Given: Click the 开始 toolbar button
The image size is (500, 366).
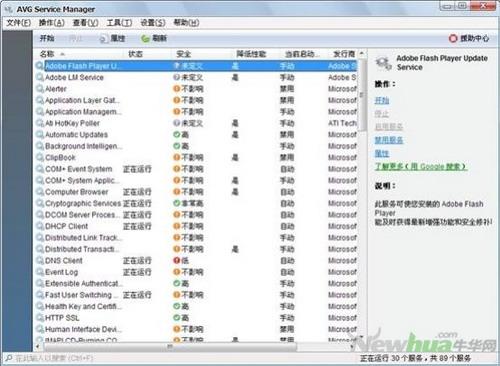Looking at the screenshot, I should pos(47,38).
